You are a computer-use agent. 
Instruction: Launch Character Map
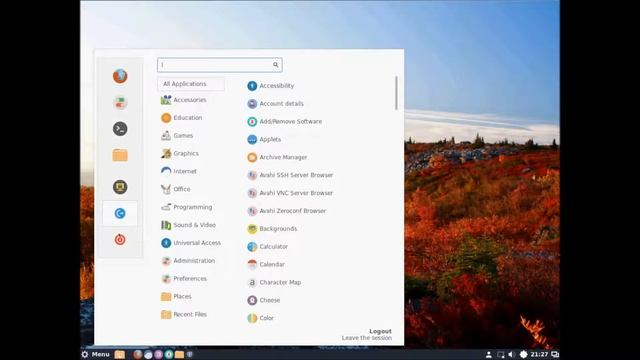[274, 282]
